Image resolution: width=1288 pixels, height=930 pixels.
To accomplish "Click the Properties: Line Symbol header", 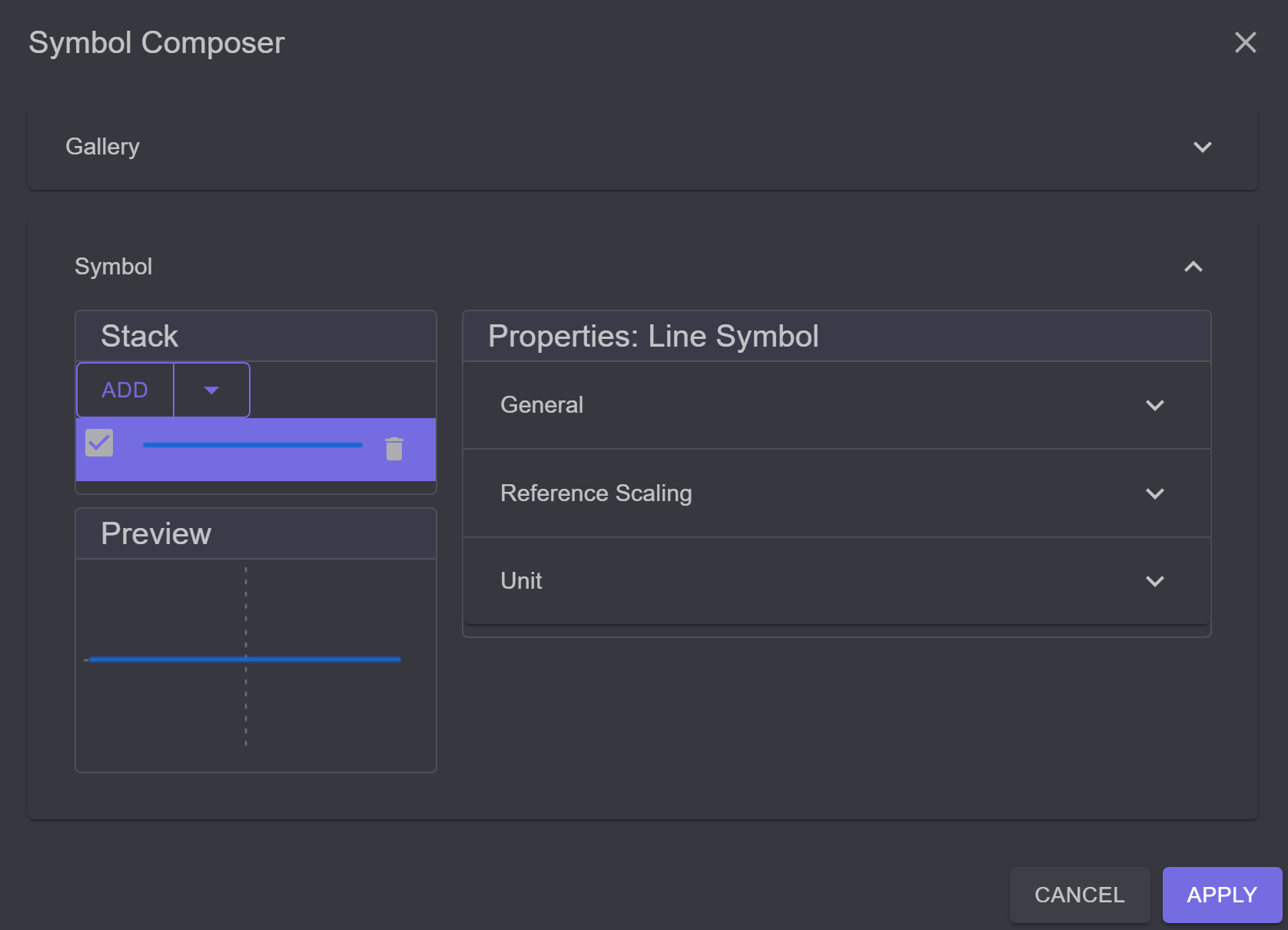I will [x=653, y=336].
